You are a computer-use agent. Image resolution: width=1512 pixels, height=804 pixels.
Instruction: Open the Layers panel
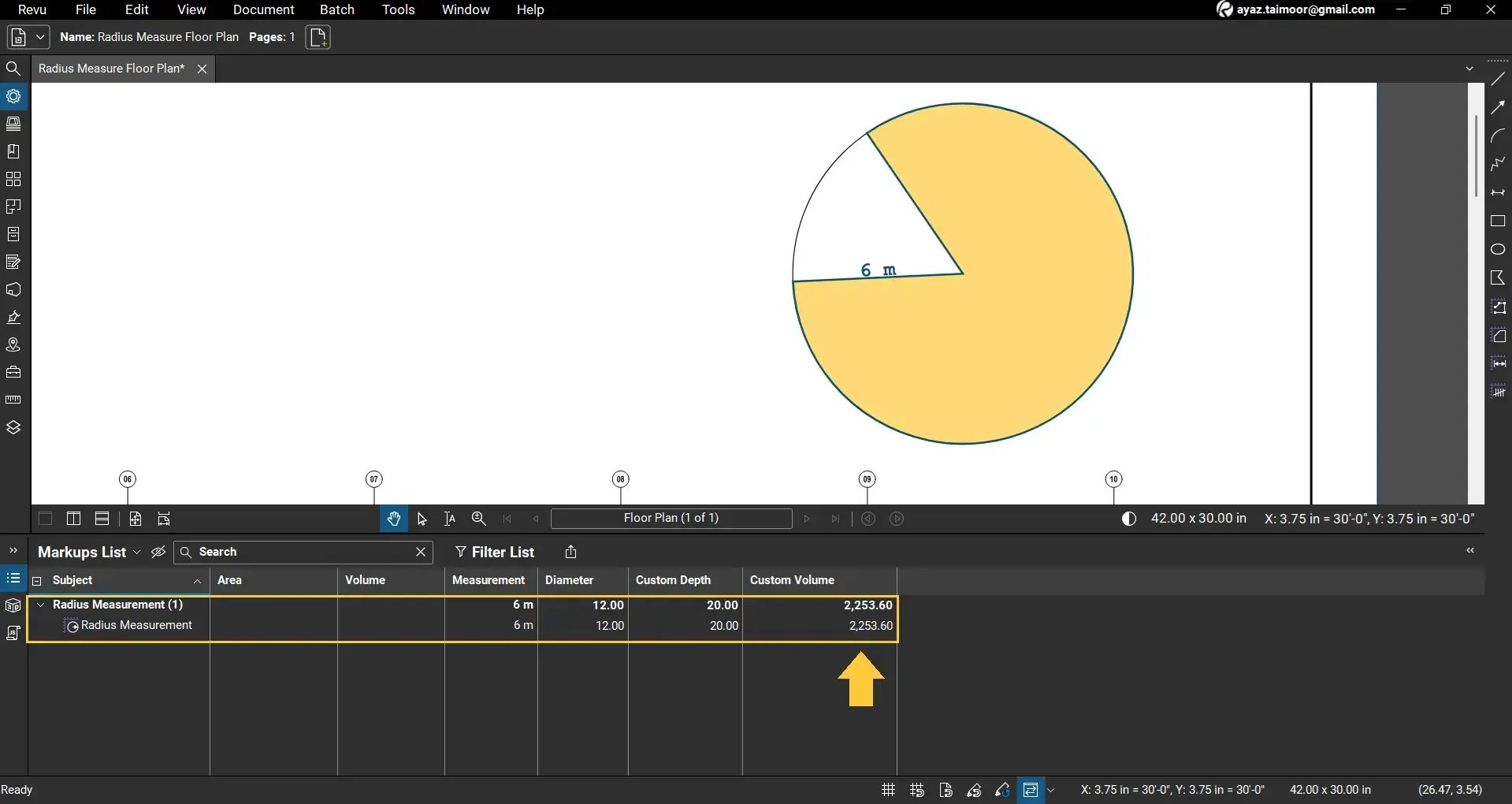(x=13, y=426)
